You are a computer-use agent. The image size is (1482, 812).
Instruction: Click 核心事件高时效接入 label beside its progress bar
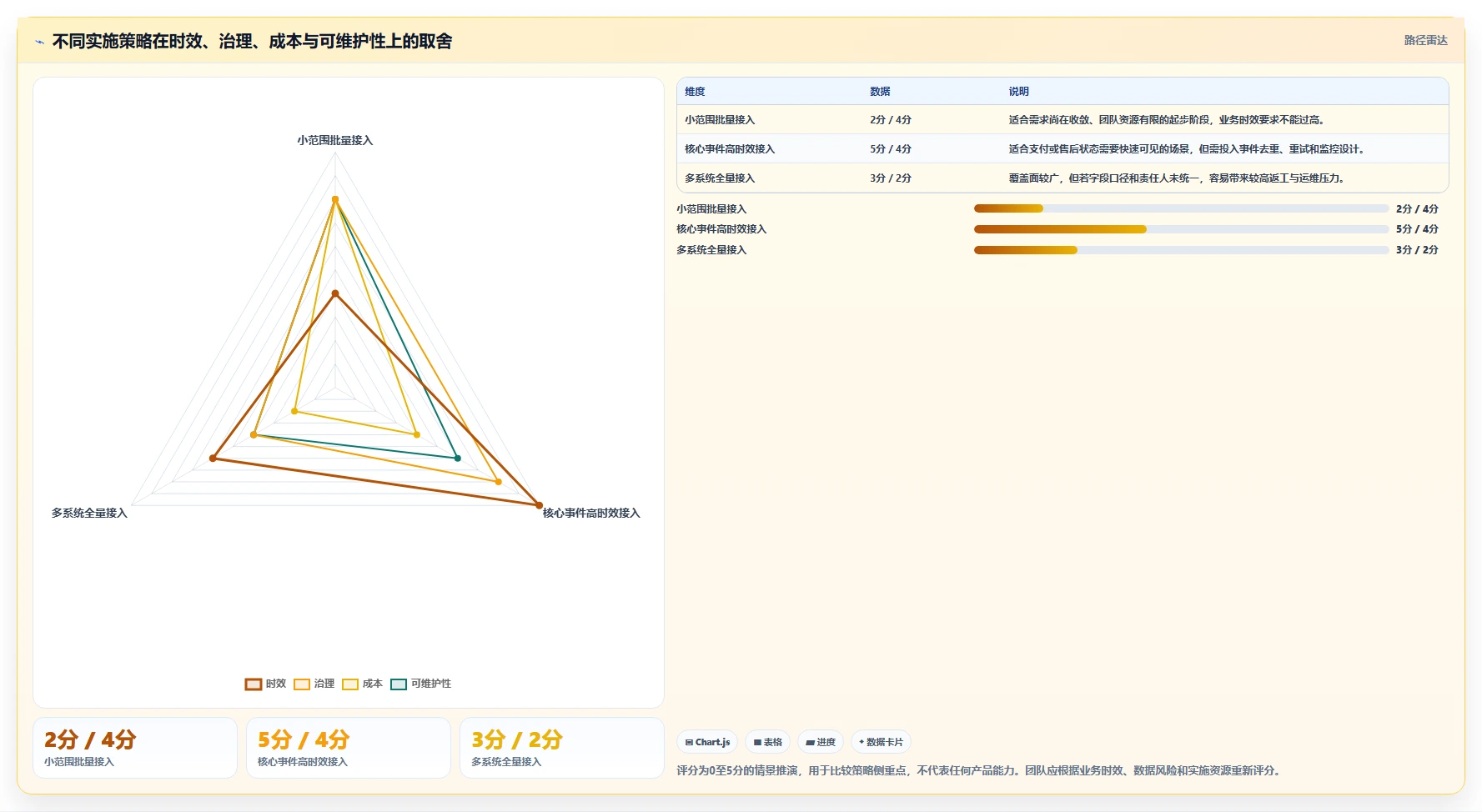(x=721, y=229)
